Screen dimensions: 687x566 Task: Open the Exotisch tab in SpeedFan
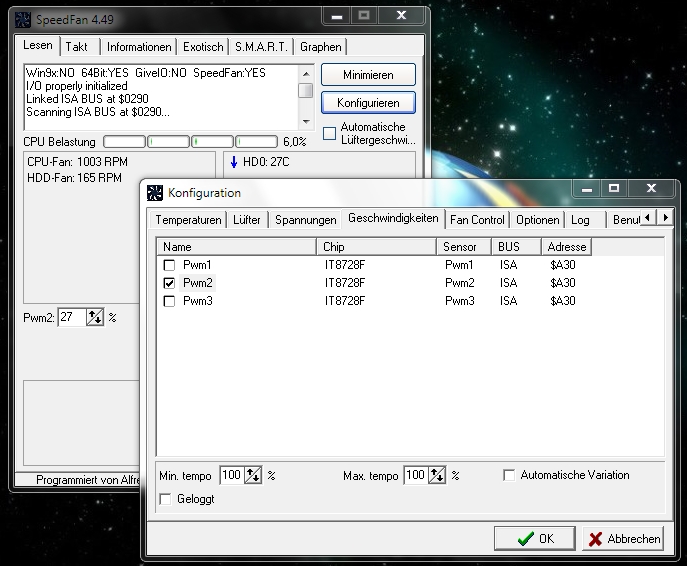[x=203, y=47]
